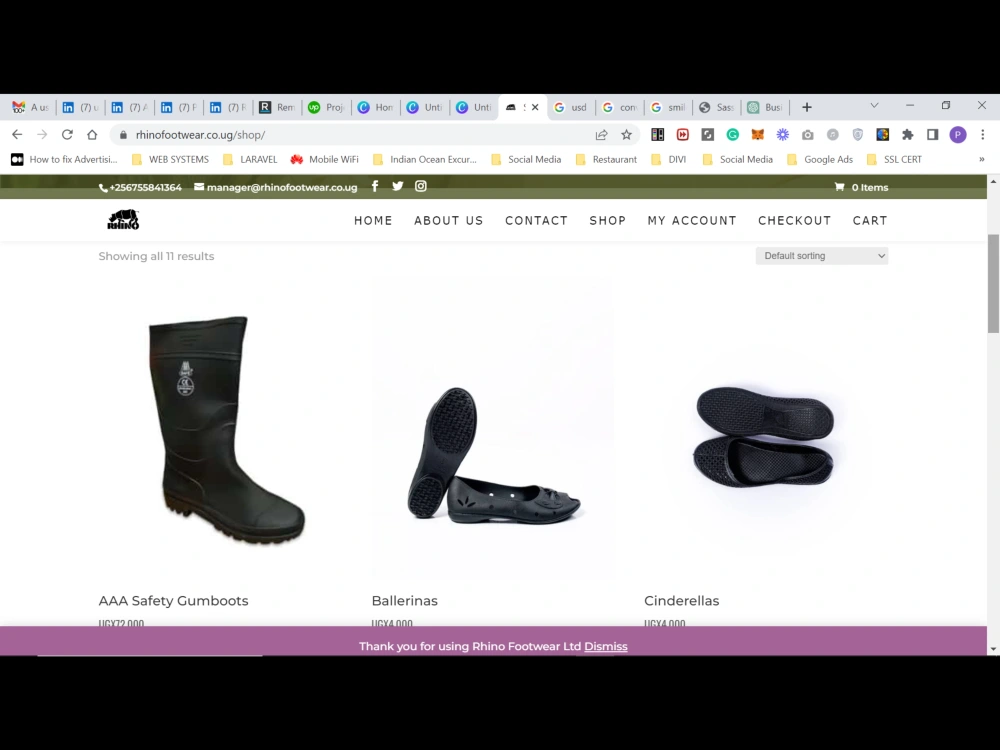
Task: Go to HOME in site navigation
Action: point(373,221)
